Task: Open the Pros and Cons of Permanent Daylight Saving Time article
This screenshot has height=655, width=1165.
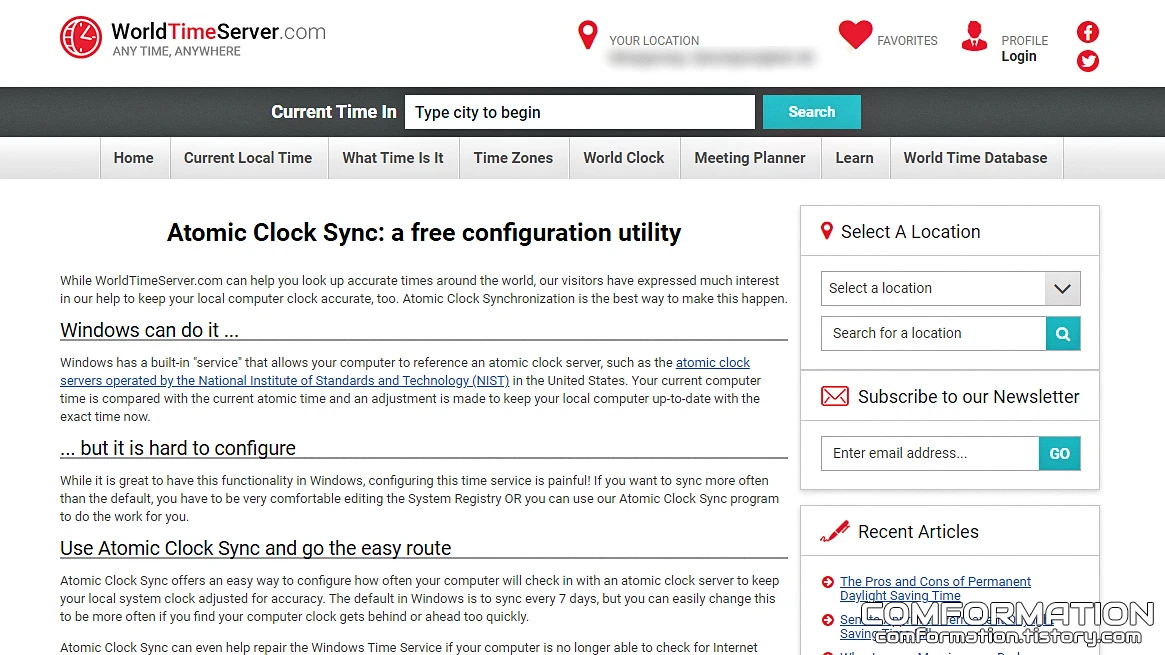Action: coord(935,588)
